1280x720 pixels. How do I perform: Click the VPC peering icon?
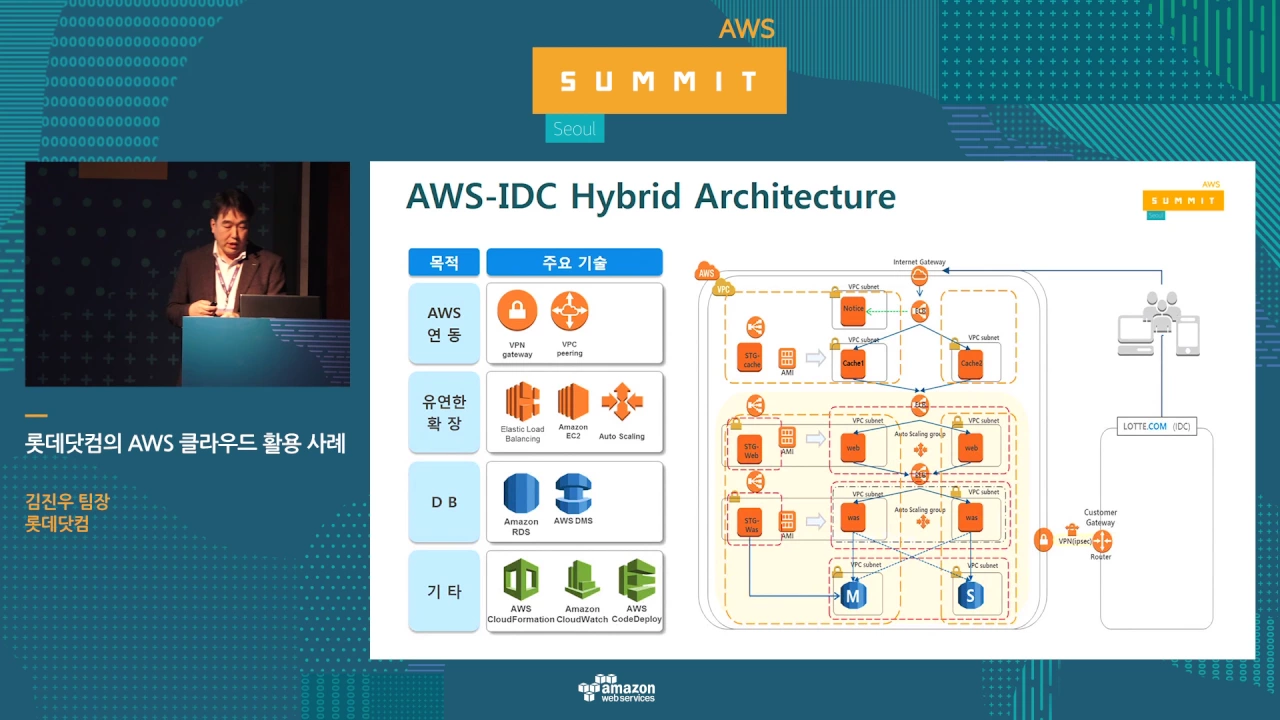tap(570, 311)
